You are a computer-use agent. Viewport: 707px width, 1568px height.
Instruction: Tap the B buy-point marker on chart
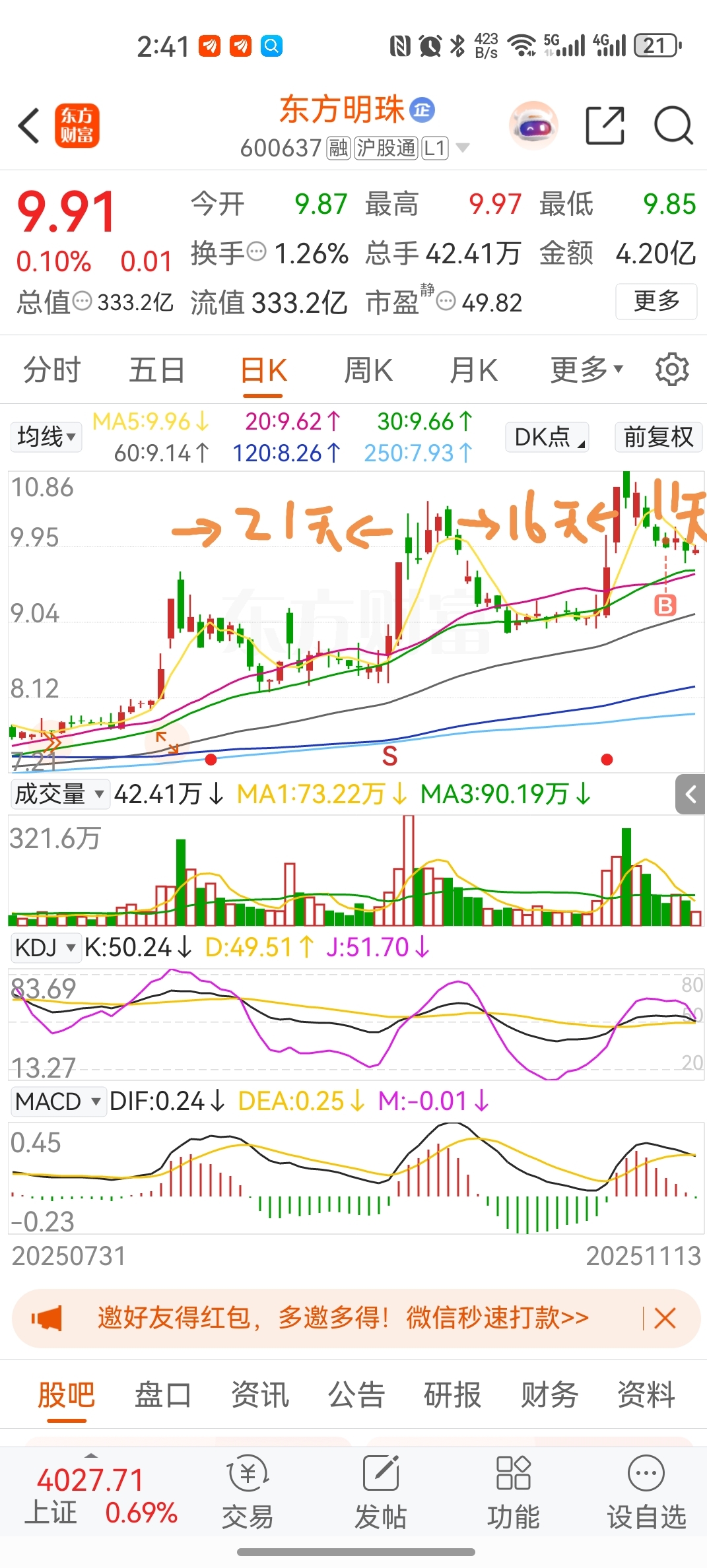coord(665,605)
